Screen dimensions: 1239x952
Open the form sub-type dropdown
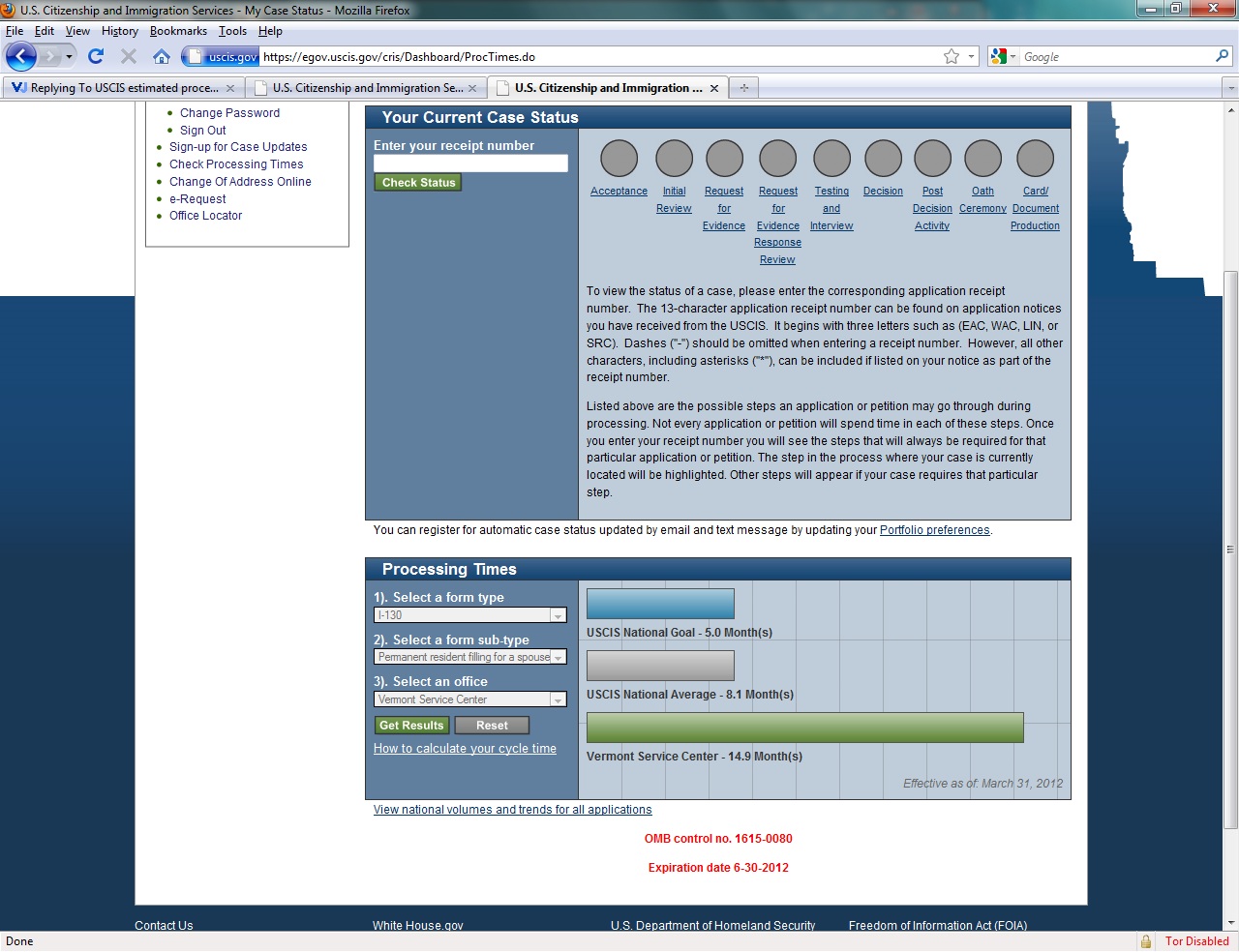pos(470,657)
